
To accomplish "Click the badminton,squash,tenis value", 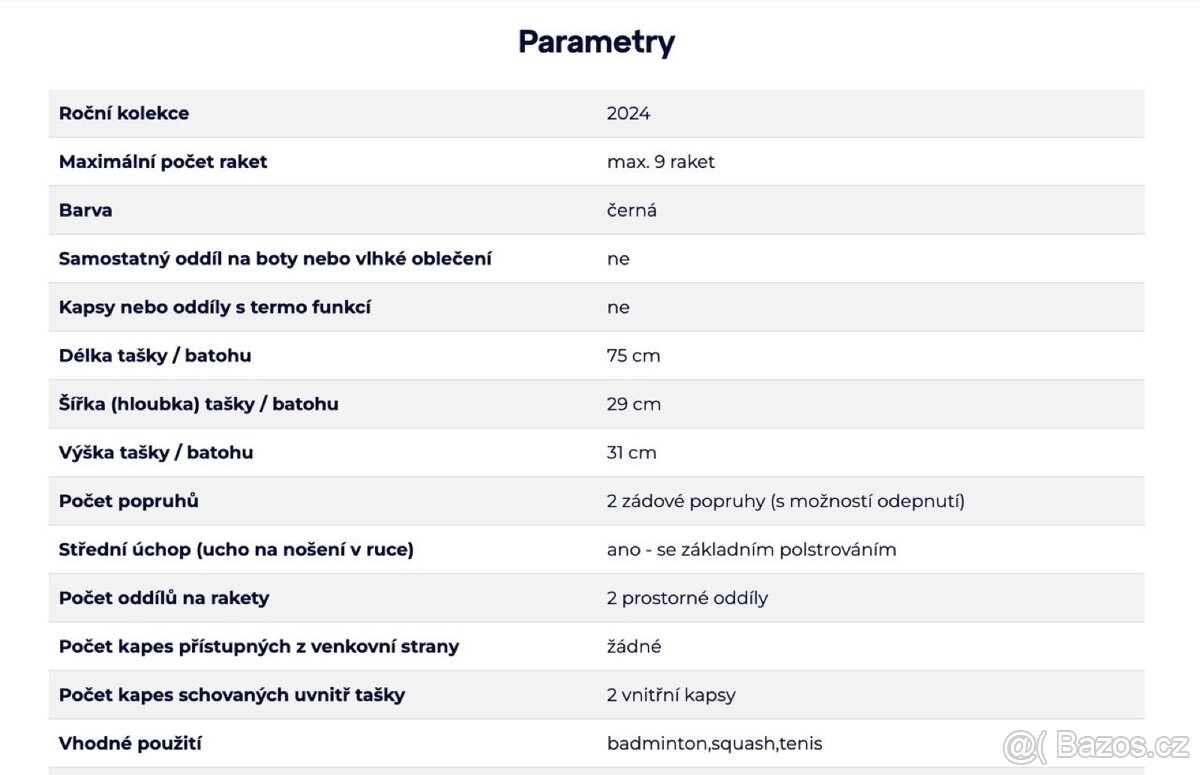I will pos(714,744).
